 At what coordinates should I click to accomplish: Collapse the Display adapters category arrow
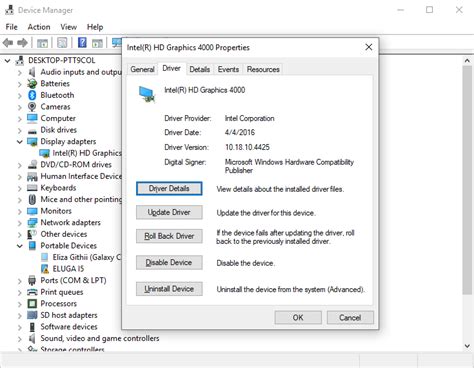click(20, 142)
